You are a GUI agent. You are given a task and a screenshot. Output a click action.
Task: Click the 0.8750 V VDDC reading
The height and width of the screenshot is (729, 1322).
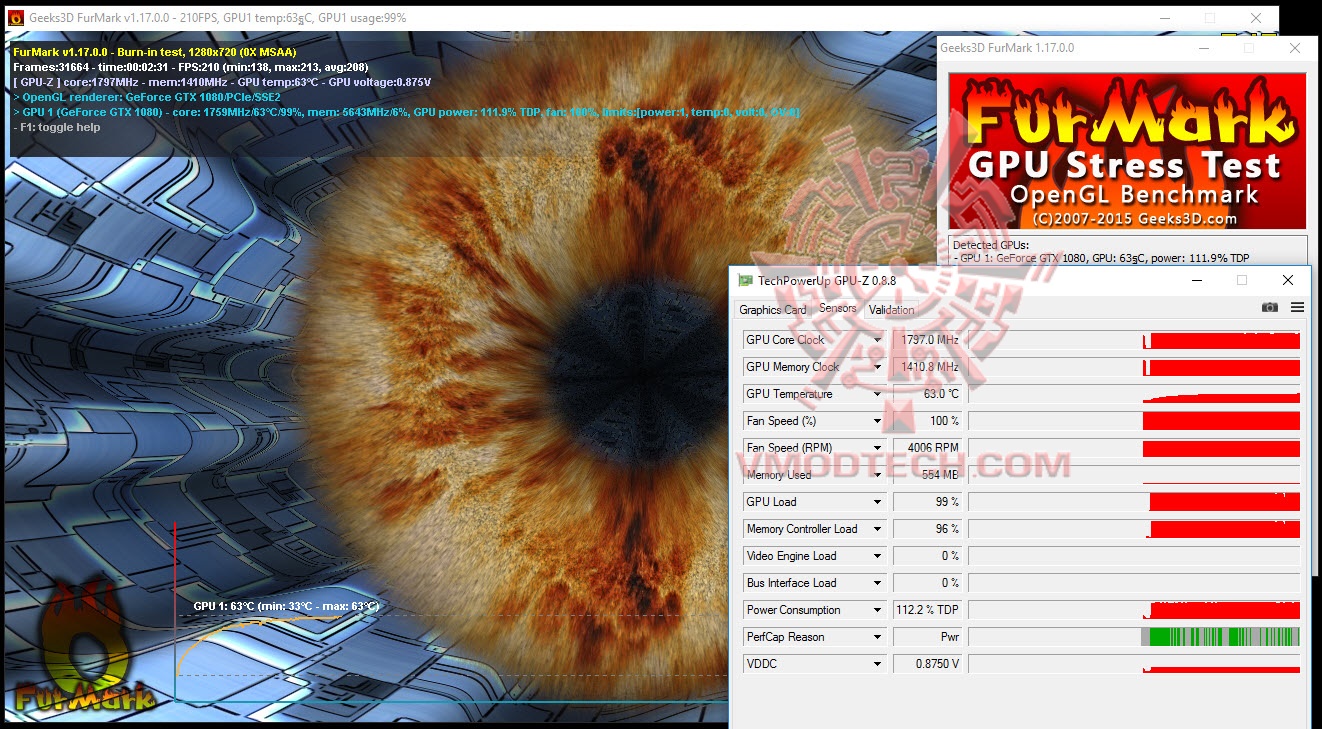(x=928, y=664)
